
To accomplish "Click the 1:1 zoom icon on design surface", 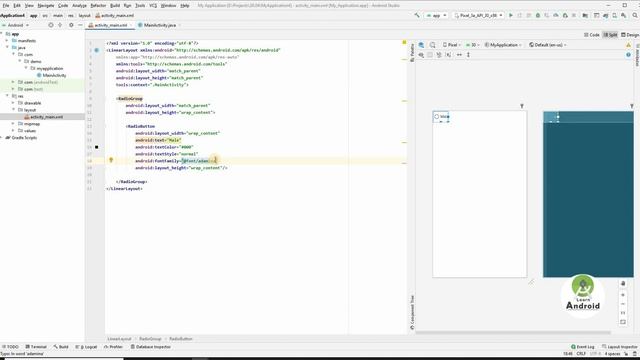I will point(623,313).
